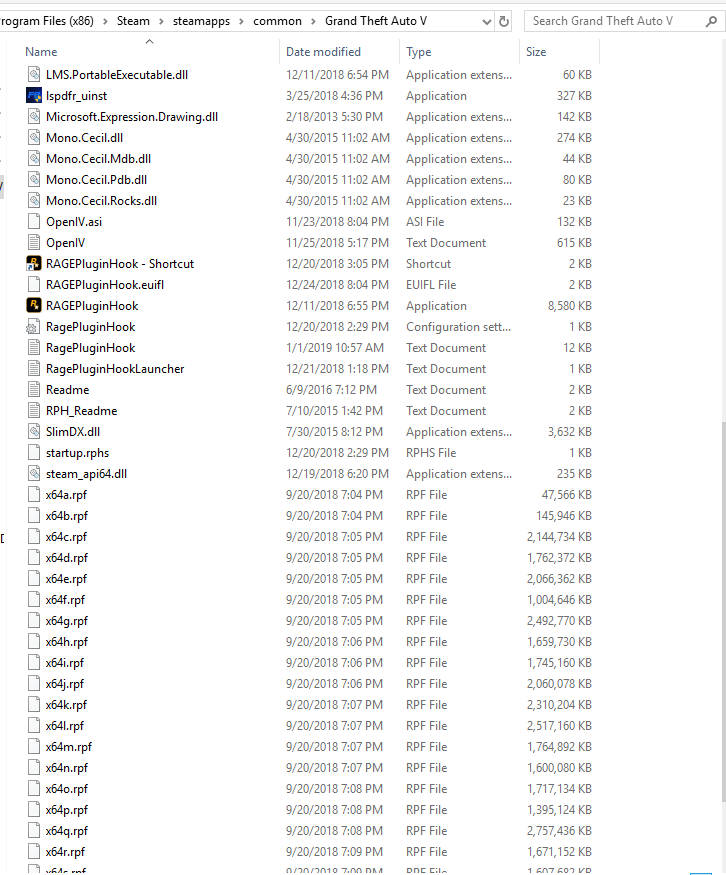Image resolution: width=726 pixels, height=875 pixels.
Task: Click the RagePluginHook configuration settings gear icon
Action: click(34, 327)
